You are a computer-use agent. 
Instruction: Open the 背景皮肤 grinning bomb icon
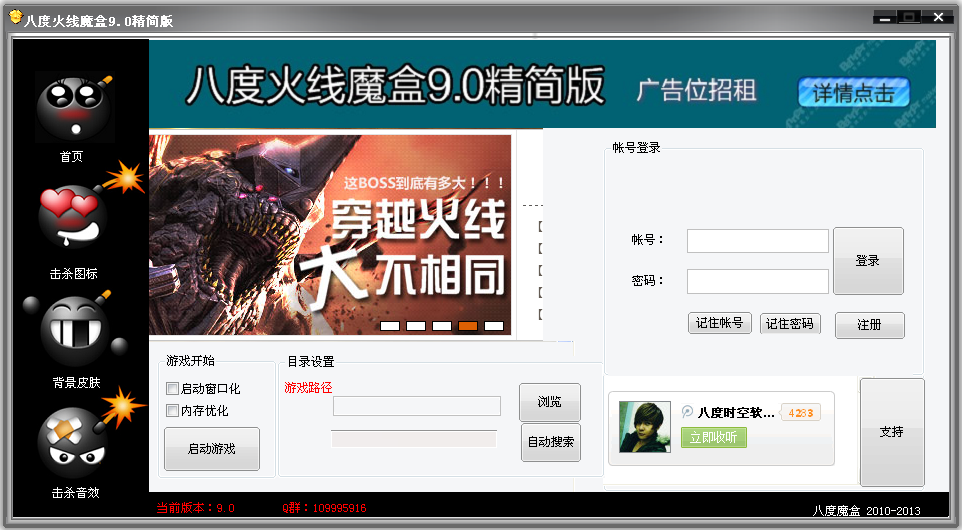(75, 329)
